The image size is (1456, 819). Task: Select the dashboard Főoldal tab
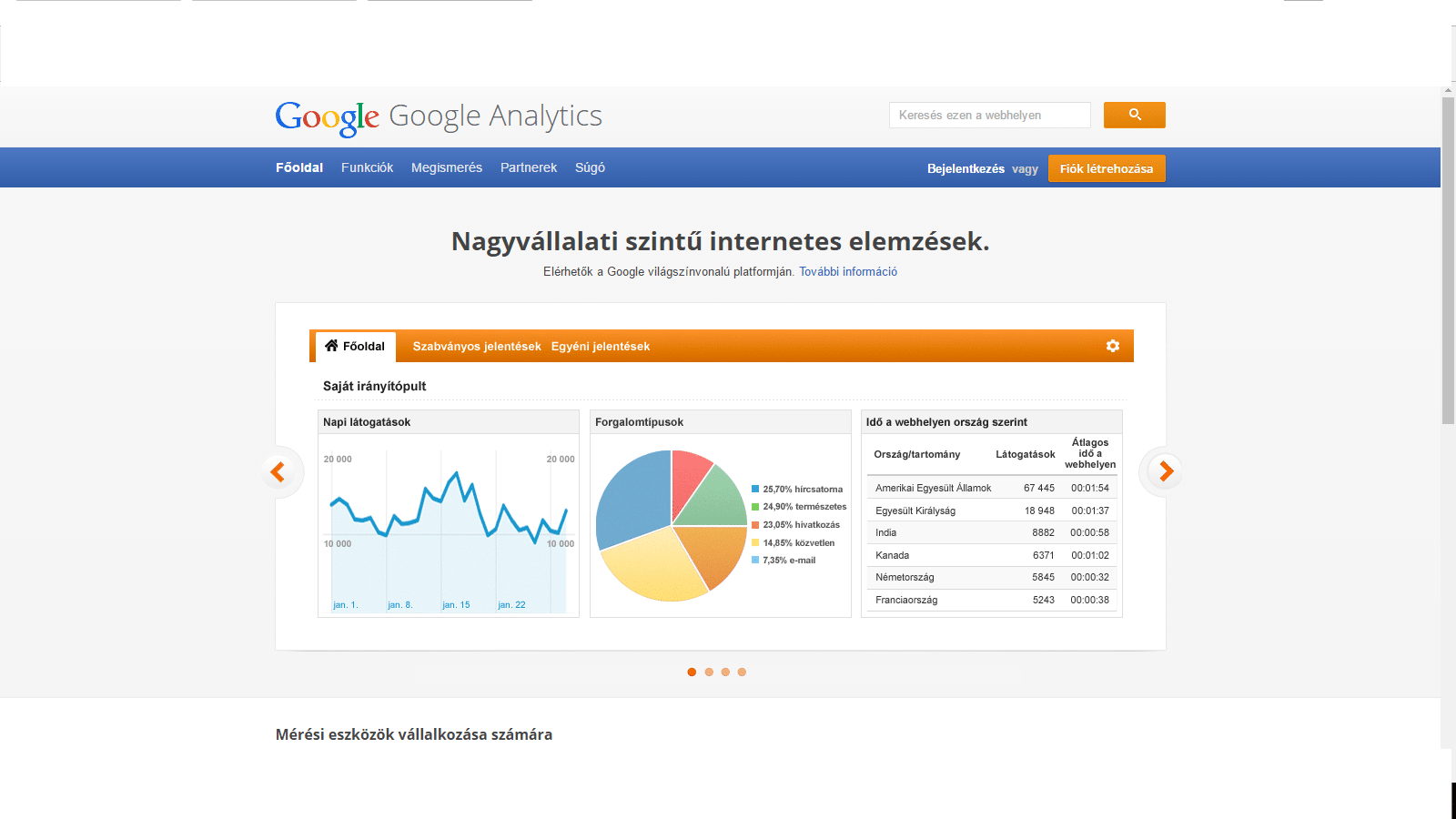click(x=356, y=347)
